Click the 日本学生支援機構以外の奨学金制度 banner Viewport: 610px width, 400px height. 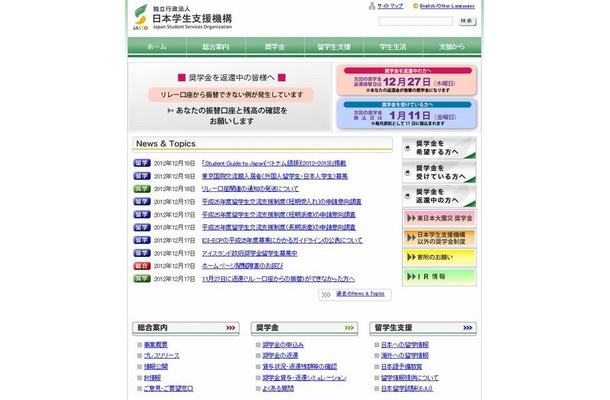click(x=439, y=238)
